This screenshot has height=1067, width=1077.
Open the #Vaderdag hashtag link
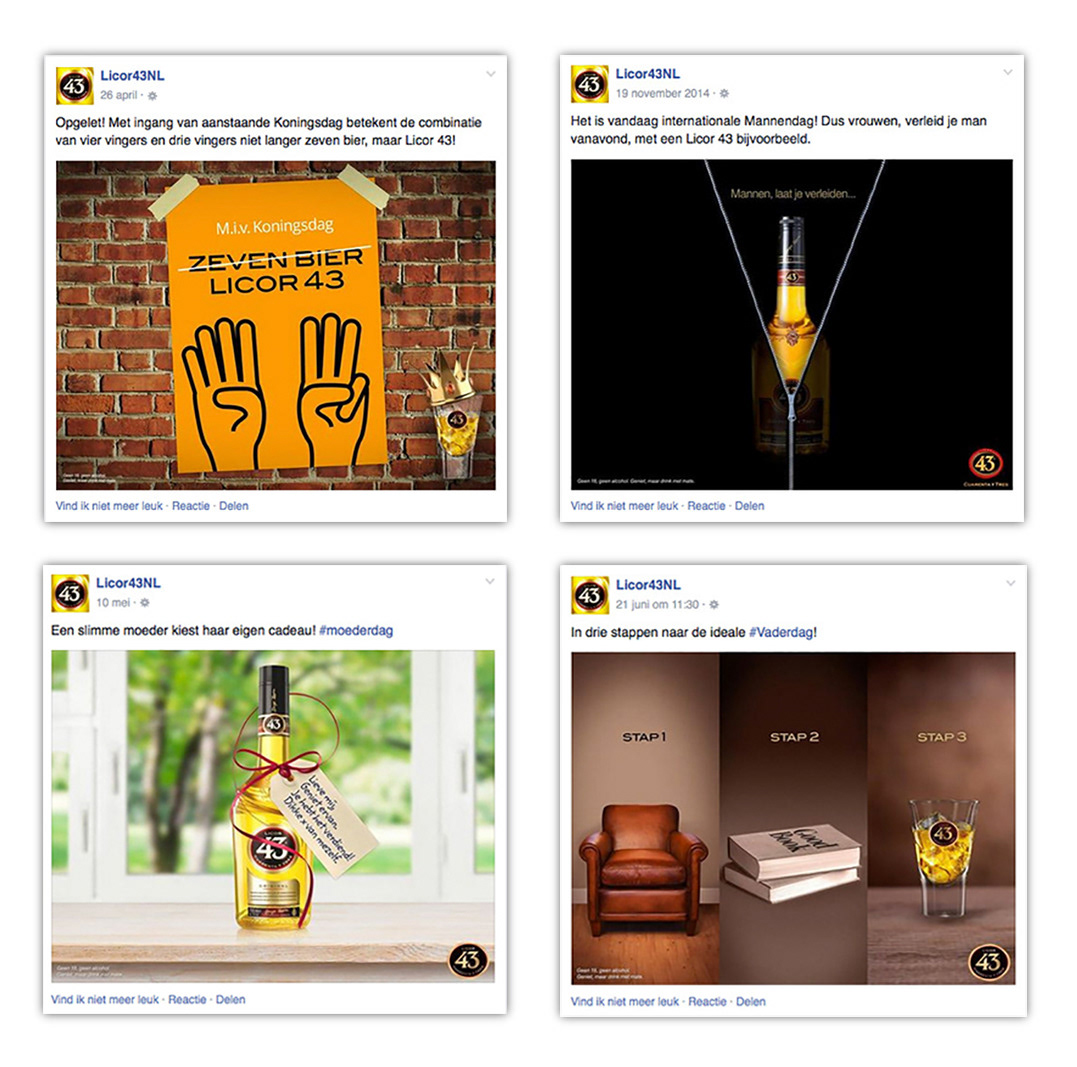[x=781, y=632]
